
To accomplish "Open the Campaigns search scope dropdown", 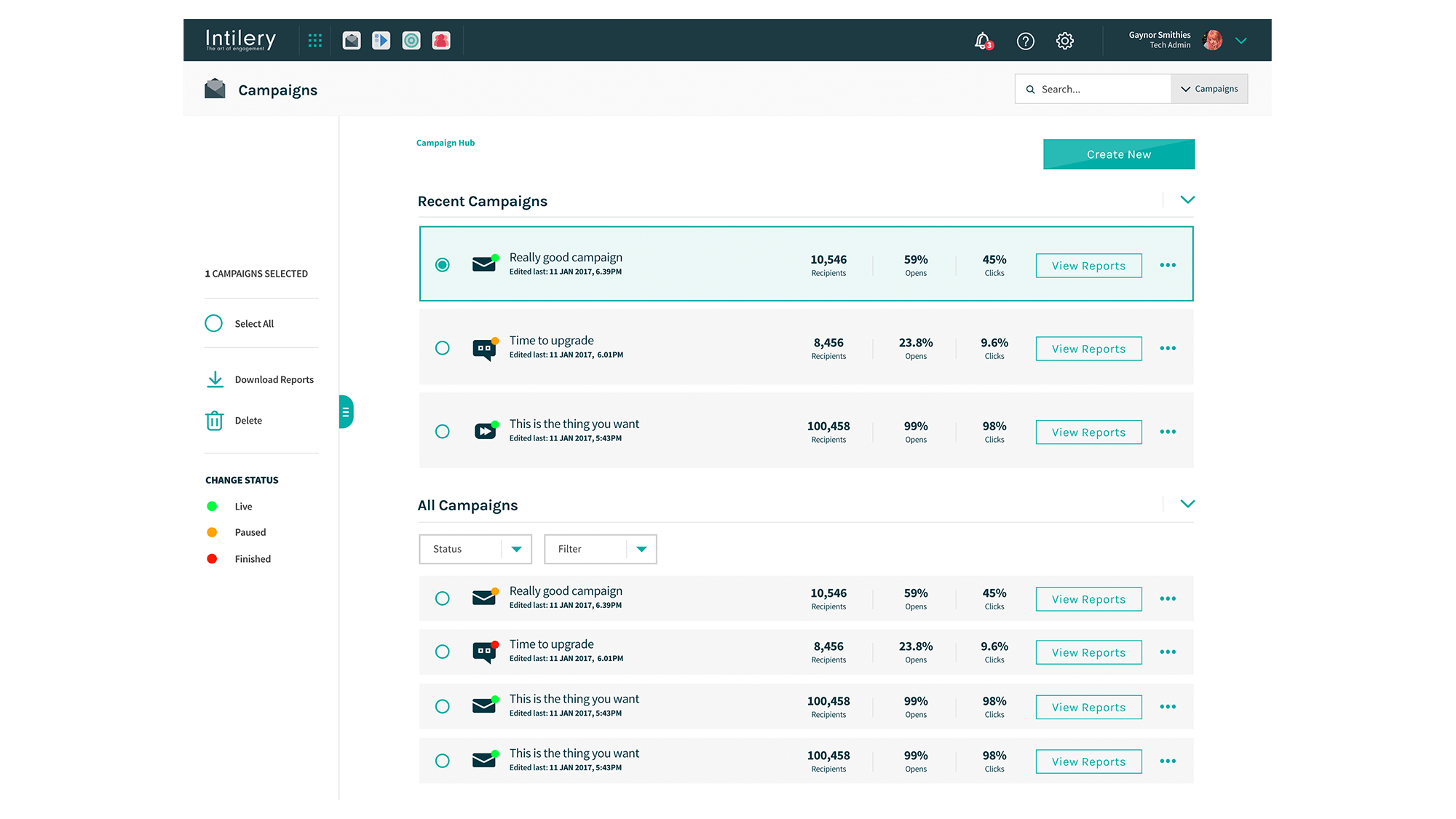I will tap(1209, 89).
